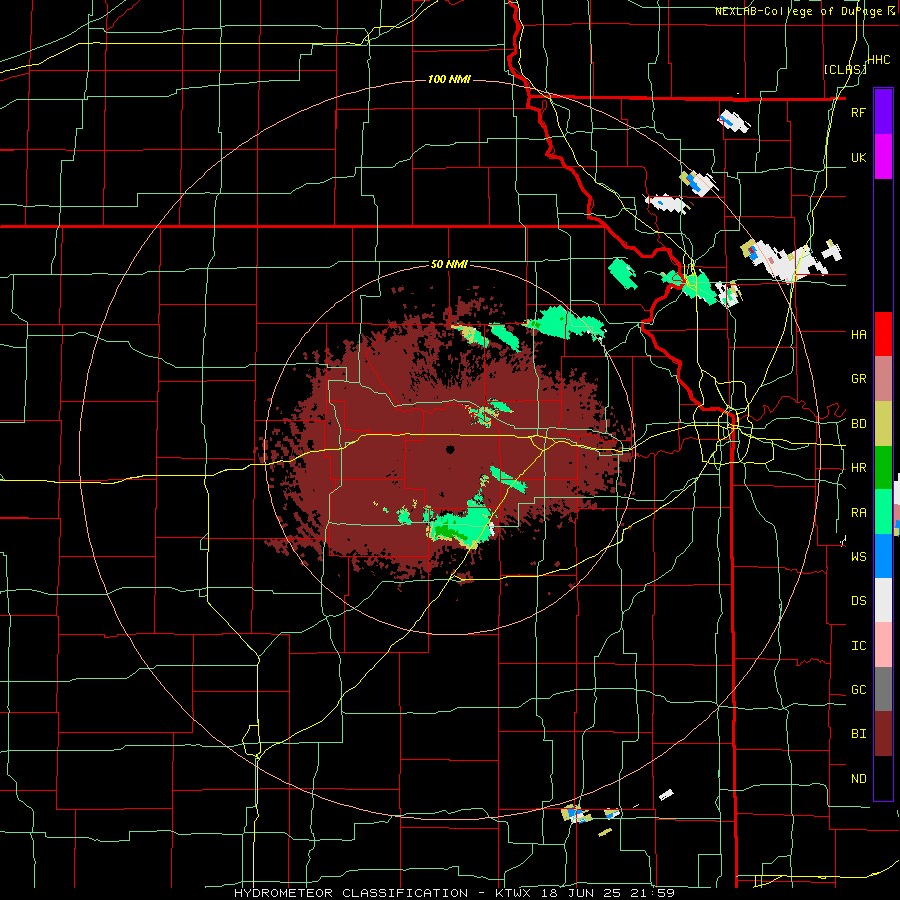Click the WS legend label
This screenshot has width=900, height=900.
(x=859, y=556)
